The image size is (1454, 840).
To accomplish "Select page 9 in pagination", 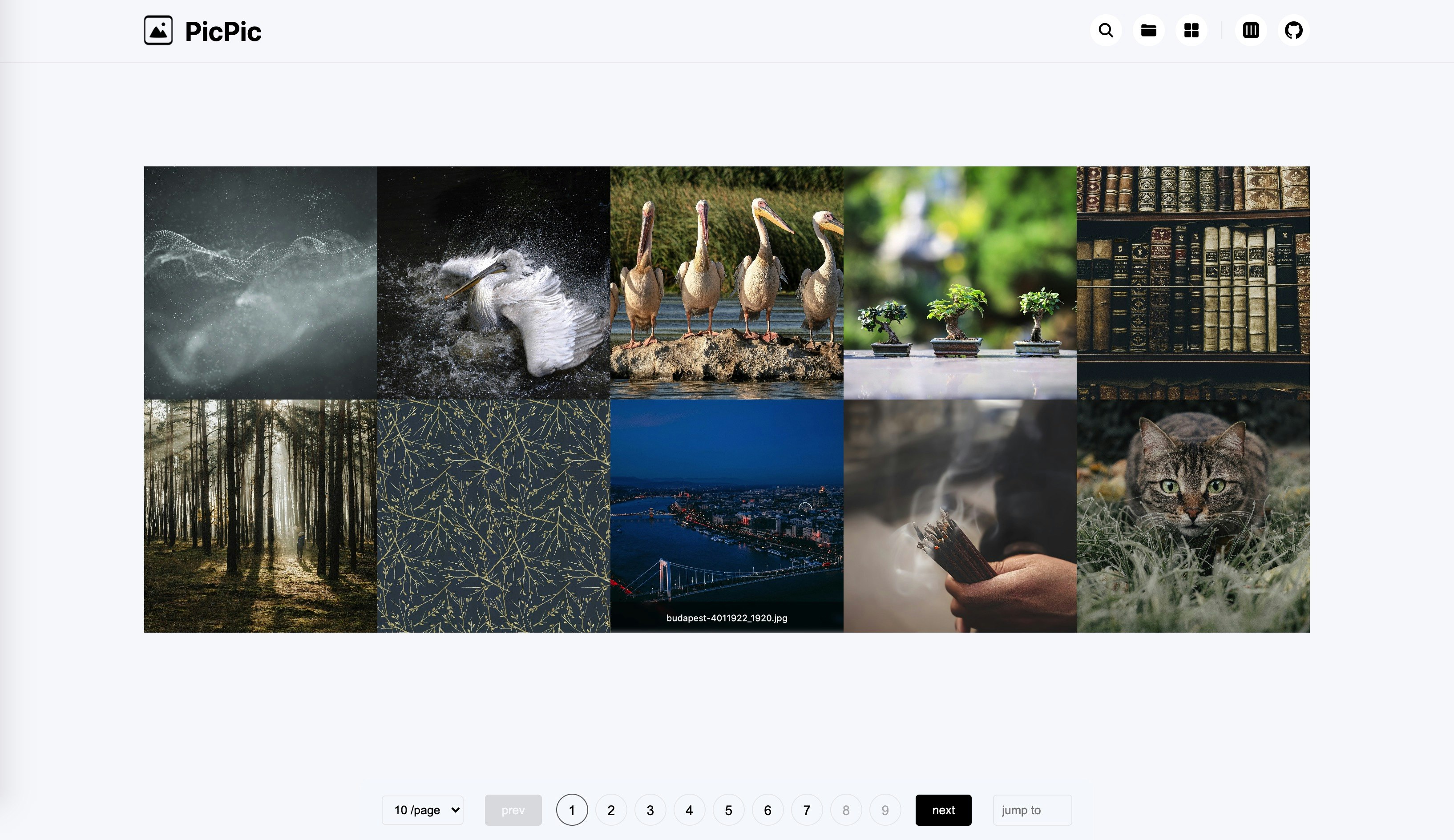I will click(x=885, y=809).
